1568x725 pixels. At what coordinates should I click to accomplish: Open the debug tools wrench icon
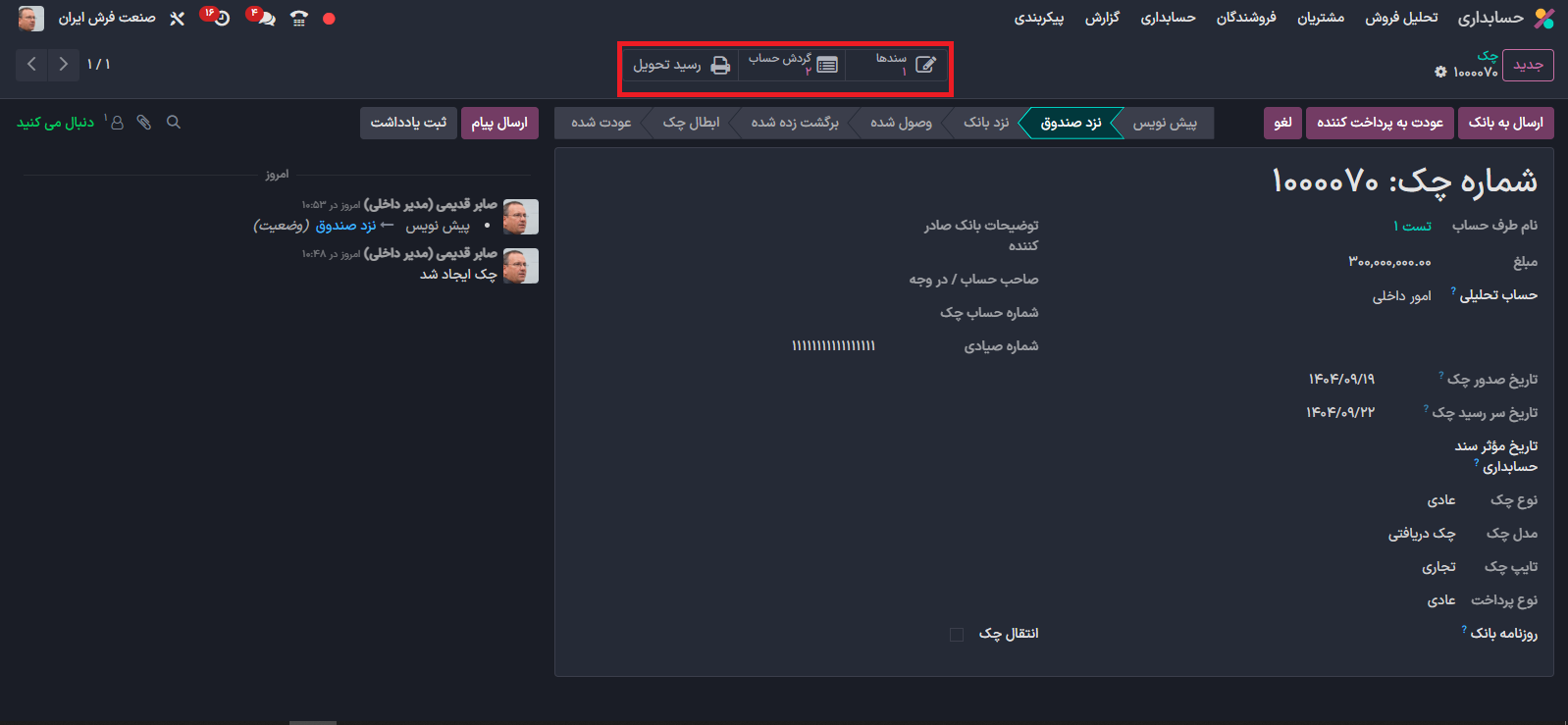click(177, 19)
